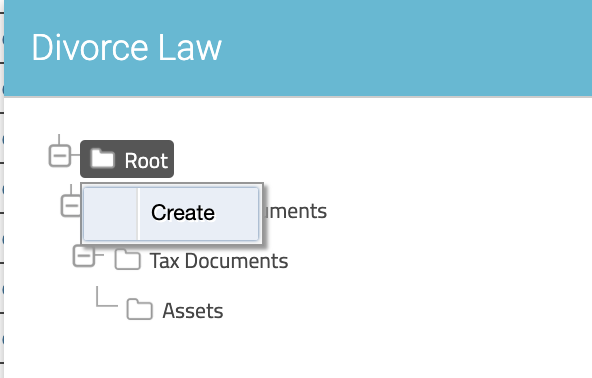Image resolution: width=592 pixels, height=378 pixels.
Task: Click the Divorce Law header title
Action: pyautogui.click(x=127, y=48)
